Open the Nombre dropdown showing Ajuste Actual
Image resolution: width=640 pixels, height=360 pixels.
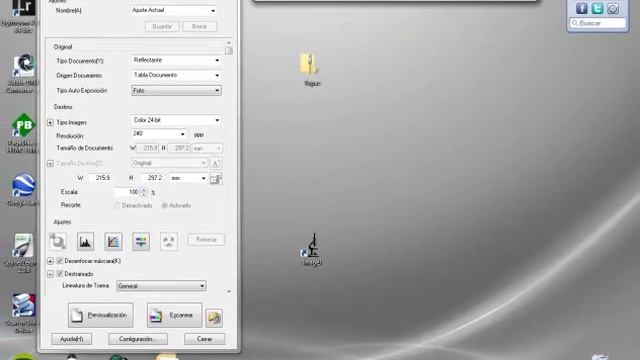pos(174,10)
